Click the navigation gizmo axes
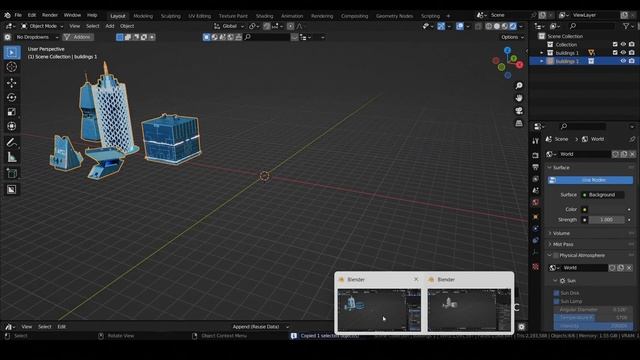This screenshot has width=640, height=360. click(508, 63)
